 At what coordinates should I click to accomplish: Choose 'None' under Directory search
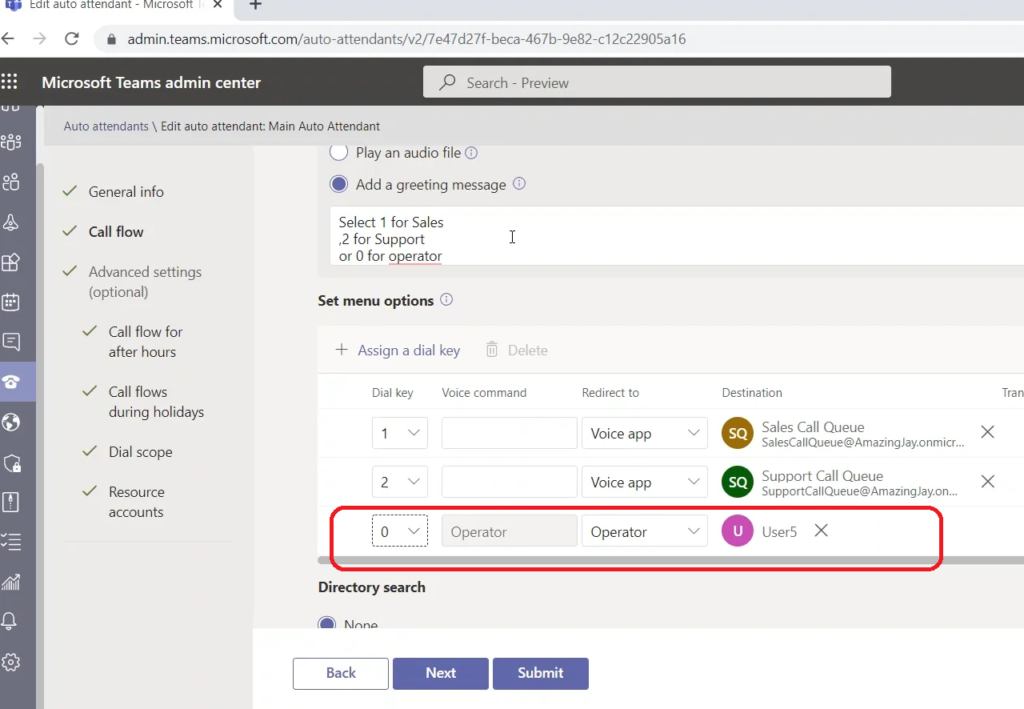coord(327,624)
